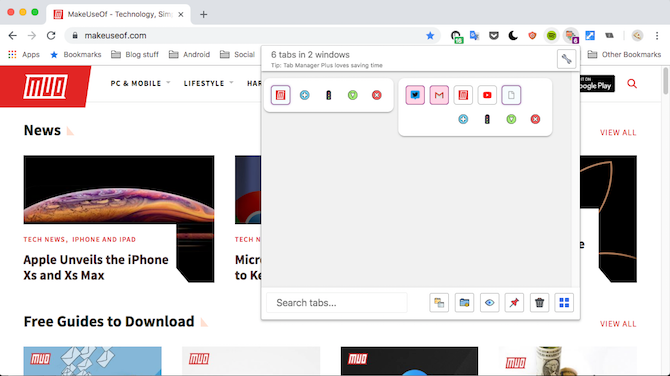670x376 pixels.
Task: Close first window group with red X
Action: [x=376, y=95]
